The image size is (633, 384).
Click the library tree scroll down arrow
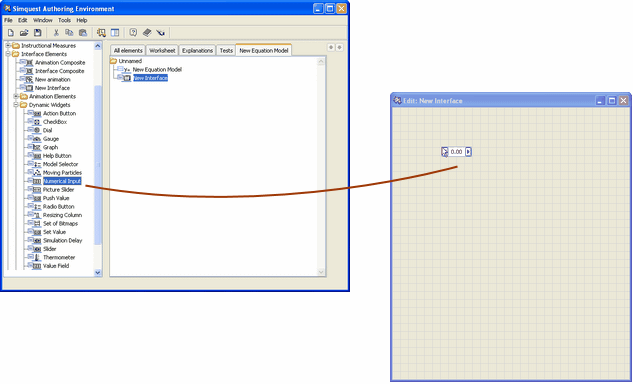tap(98, 273)
